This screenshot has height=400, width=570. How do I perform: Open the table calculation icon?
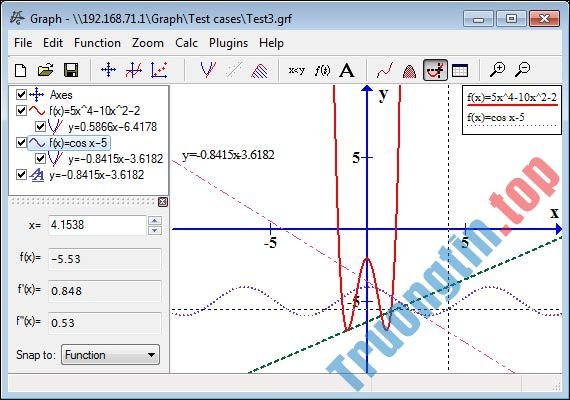pyautogui.click(x=459, y=70)
